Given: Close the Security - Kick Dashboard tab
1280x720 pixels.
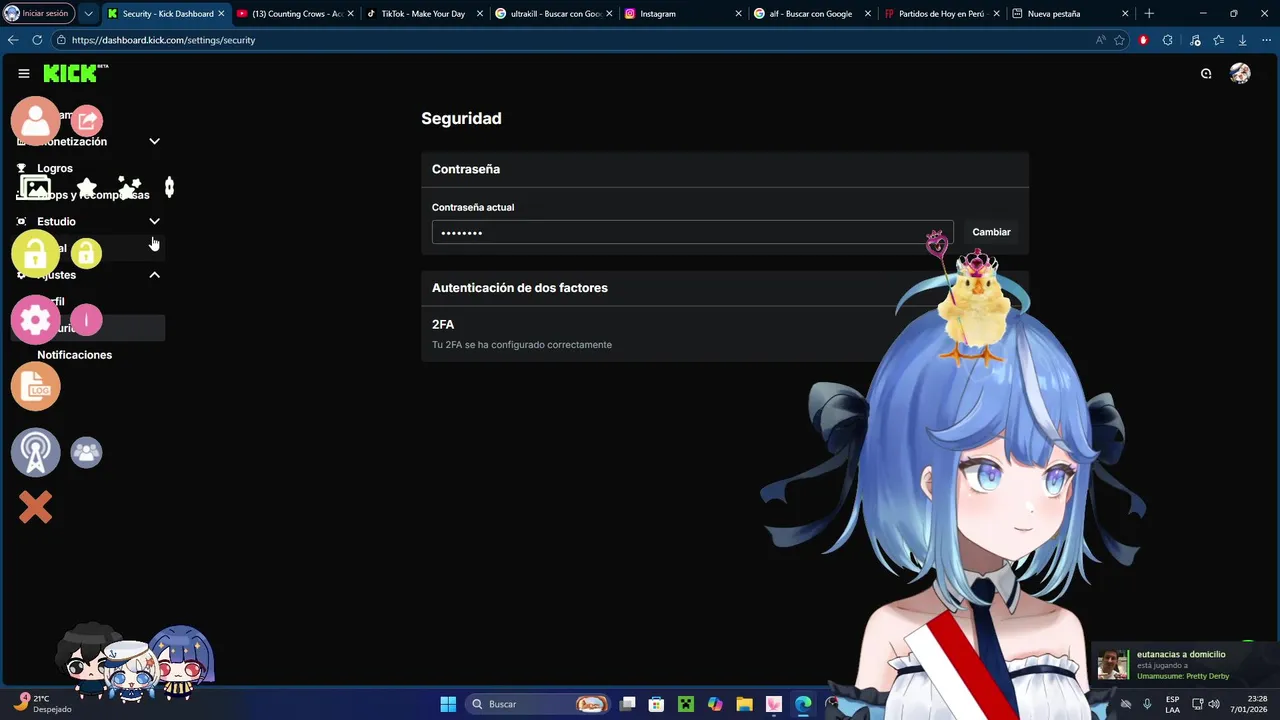Looking at the screenshot, I should (221, 14).
